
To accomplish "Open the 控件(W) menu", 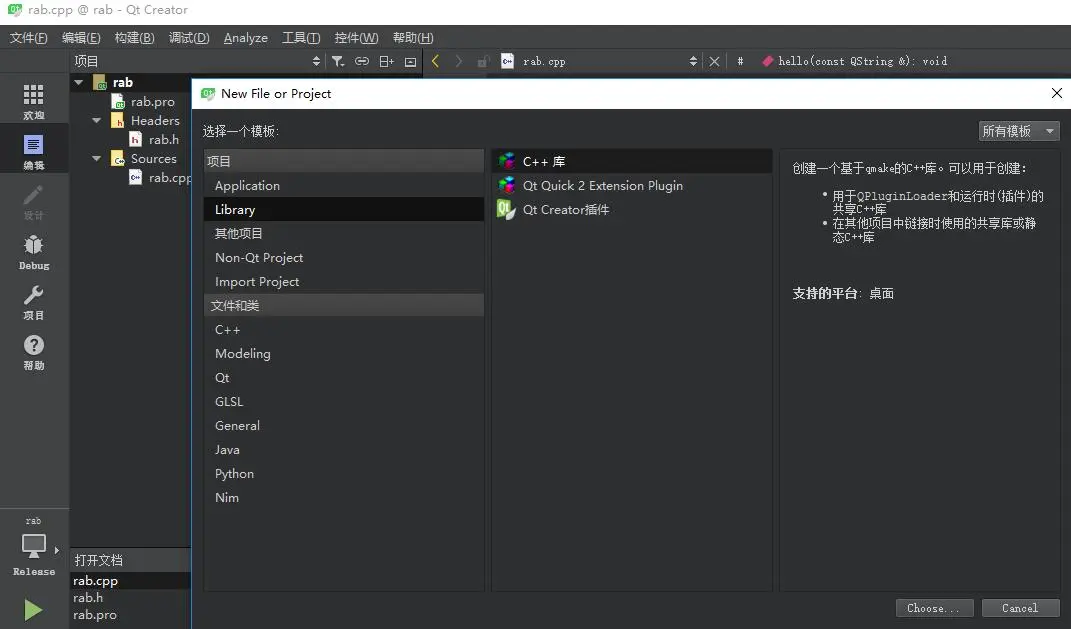I will (x=357, y=38).
